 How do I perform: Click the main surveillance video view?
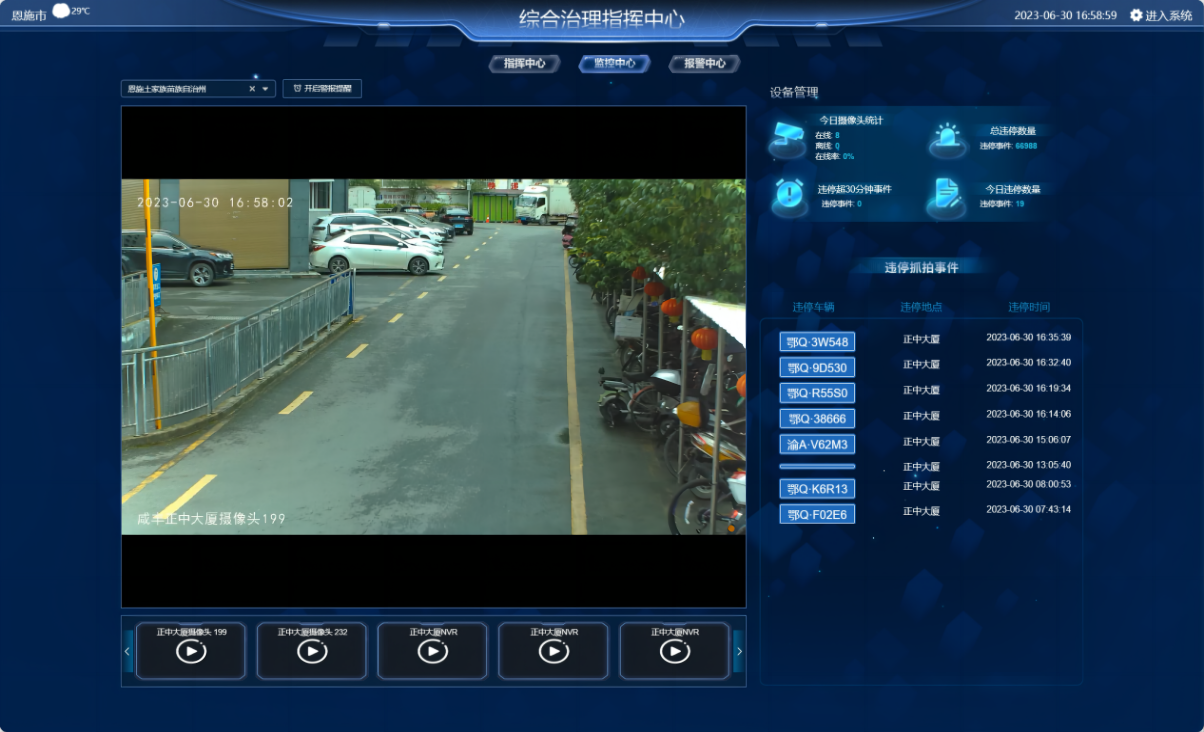(433, 357)
